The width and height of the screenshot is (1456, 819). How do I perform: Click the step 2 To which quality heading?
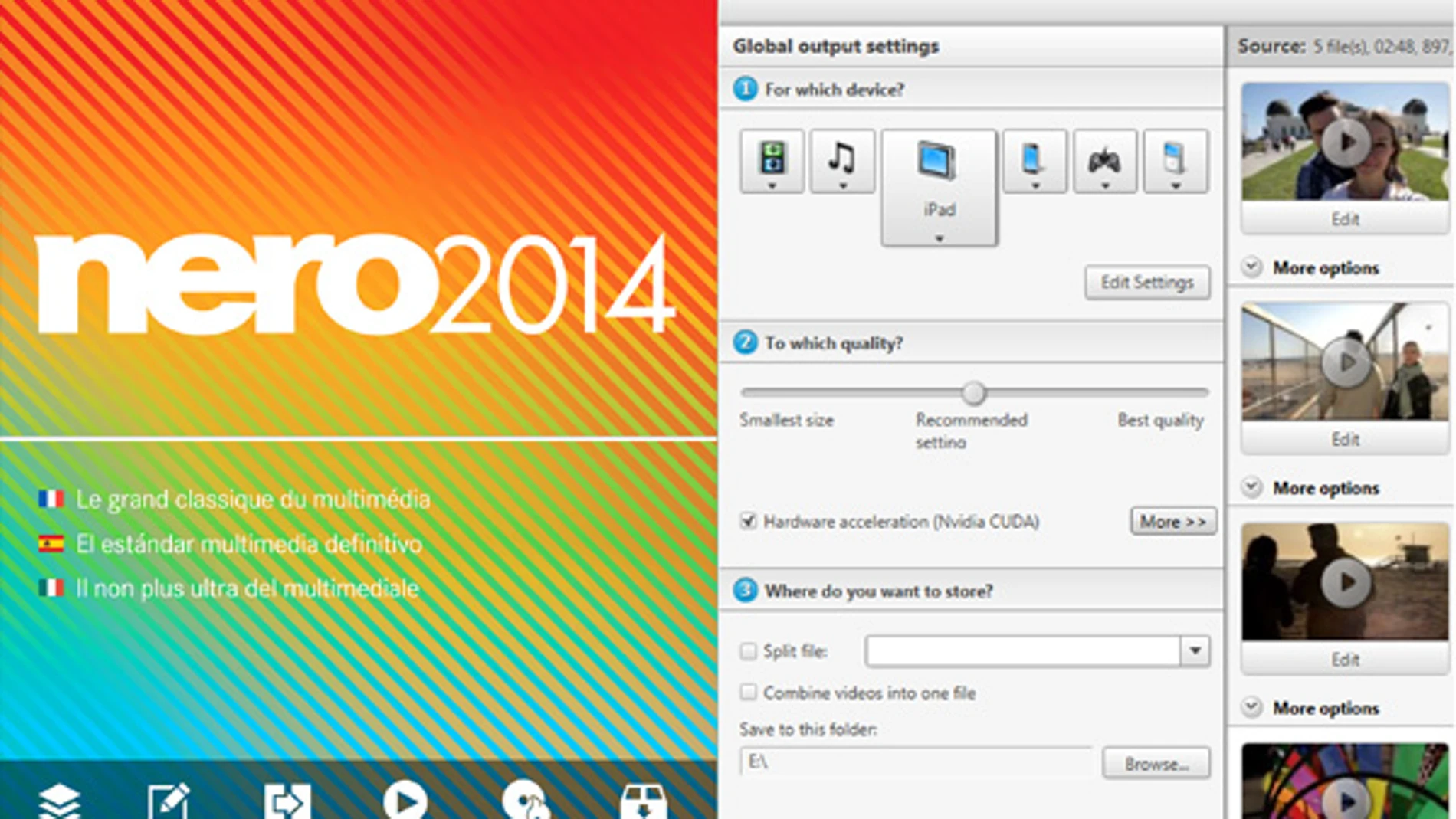[x=834, y=343]
